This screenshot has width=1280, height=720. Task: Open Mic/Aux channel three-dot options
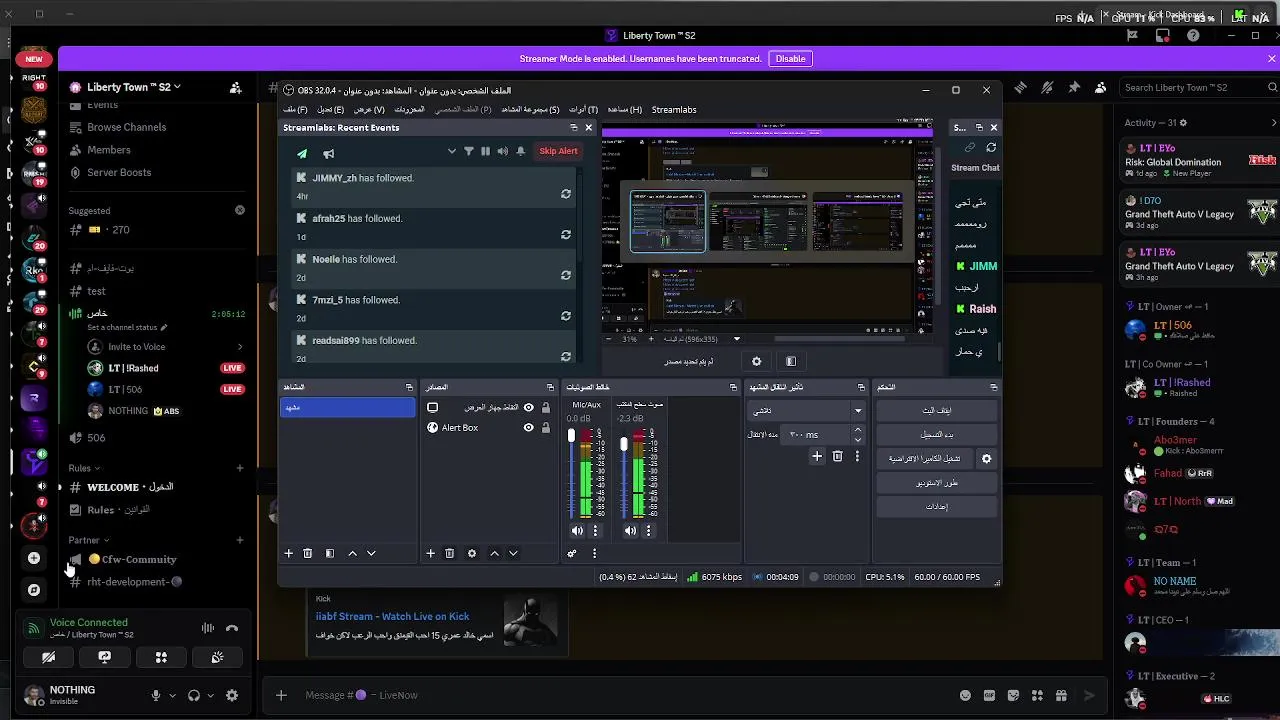tap(595, 531)
